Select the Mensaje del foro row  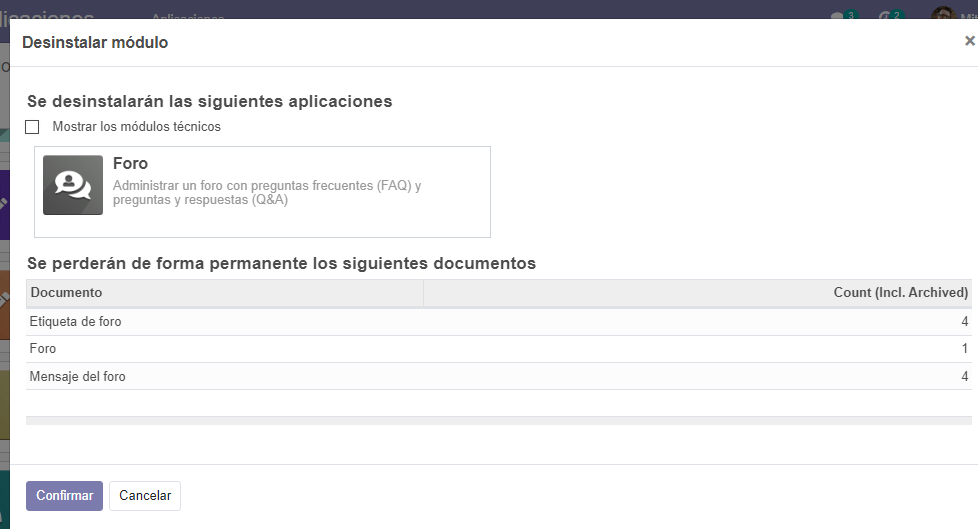click(x=78, y=377)
